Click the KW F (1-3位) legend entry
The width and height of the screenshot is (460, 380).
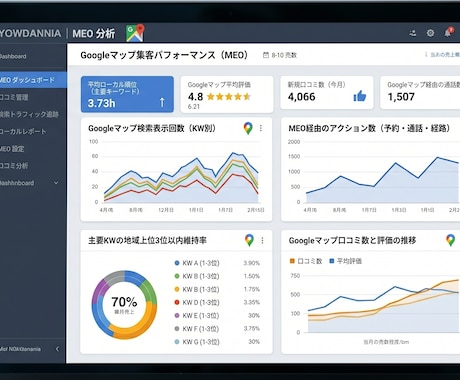coord(197,329)
